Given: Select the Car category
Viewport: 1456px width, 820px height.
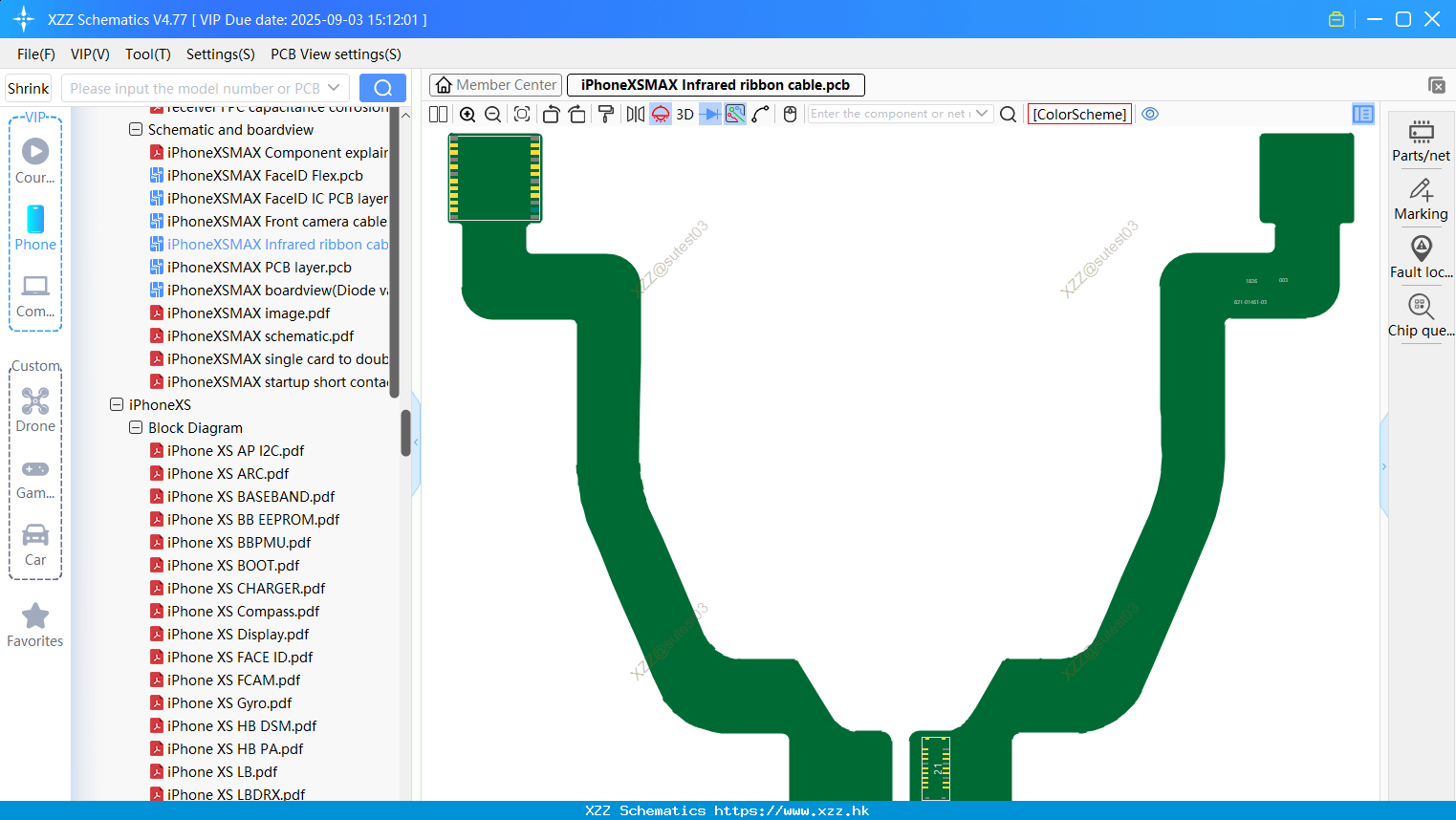Looking at the screenshot, I should click(x=35, y=545).
